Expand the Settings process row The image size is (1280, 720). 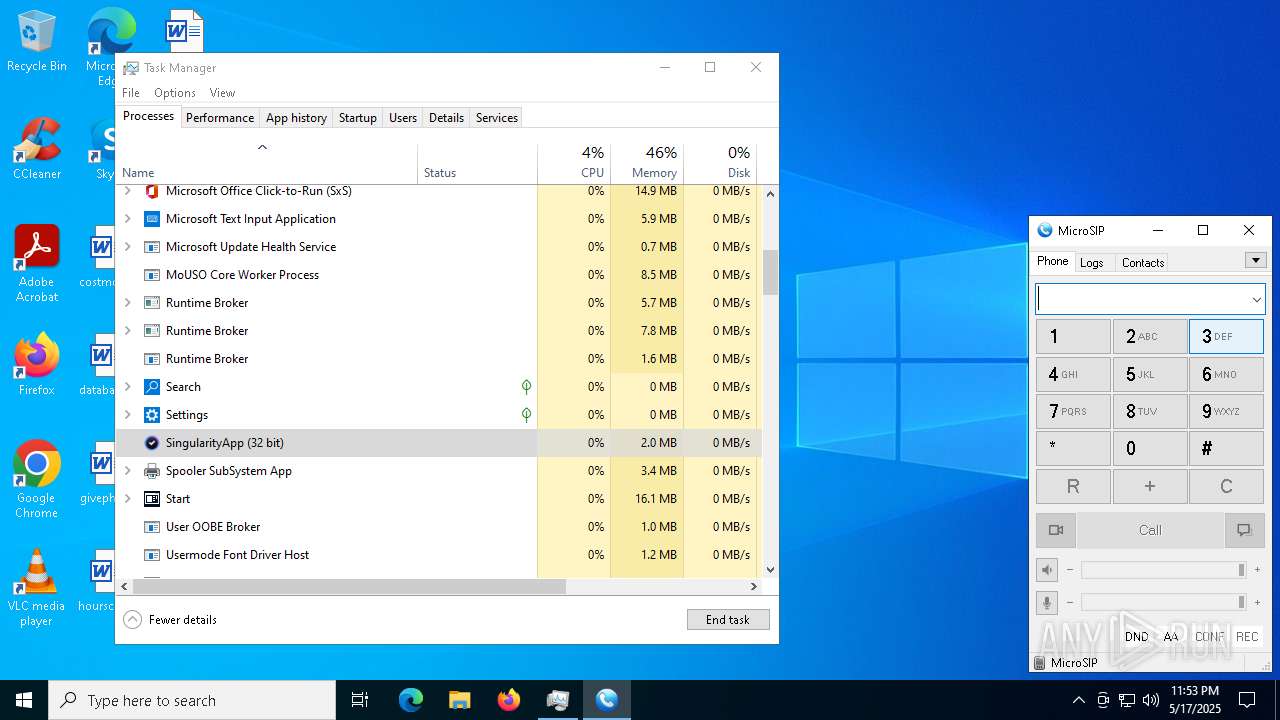[x=127, y=415]
